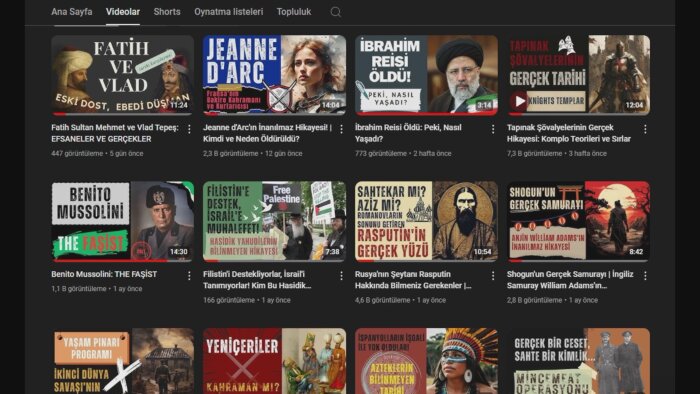Image resolution: width=700 pixels, height=394 pixels.
Task: Play the Shogun'un Gerçek Samurayı thumbnail
Action: (x=579, y=221)
